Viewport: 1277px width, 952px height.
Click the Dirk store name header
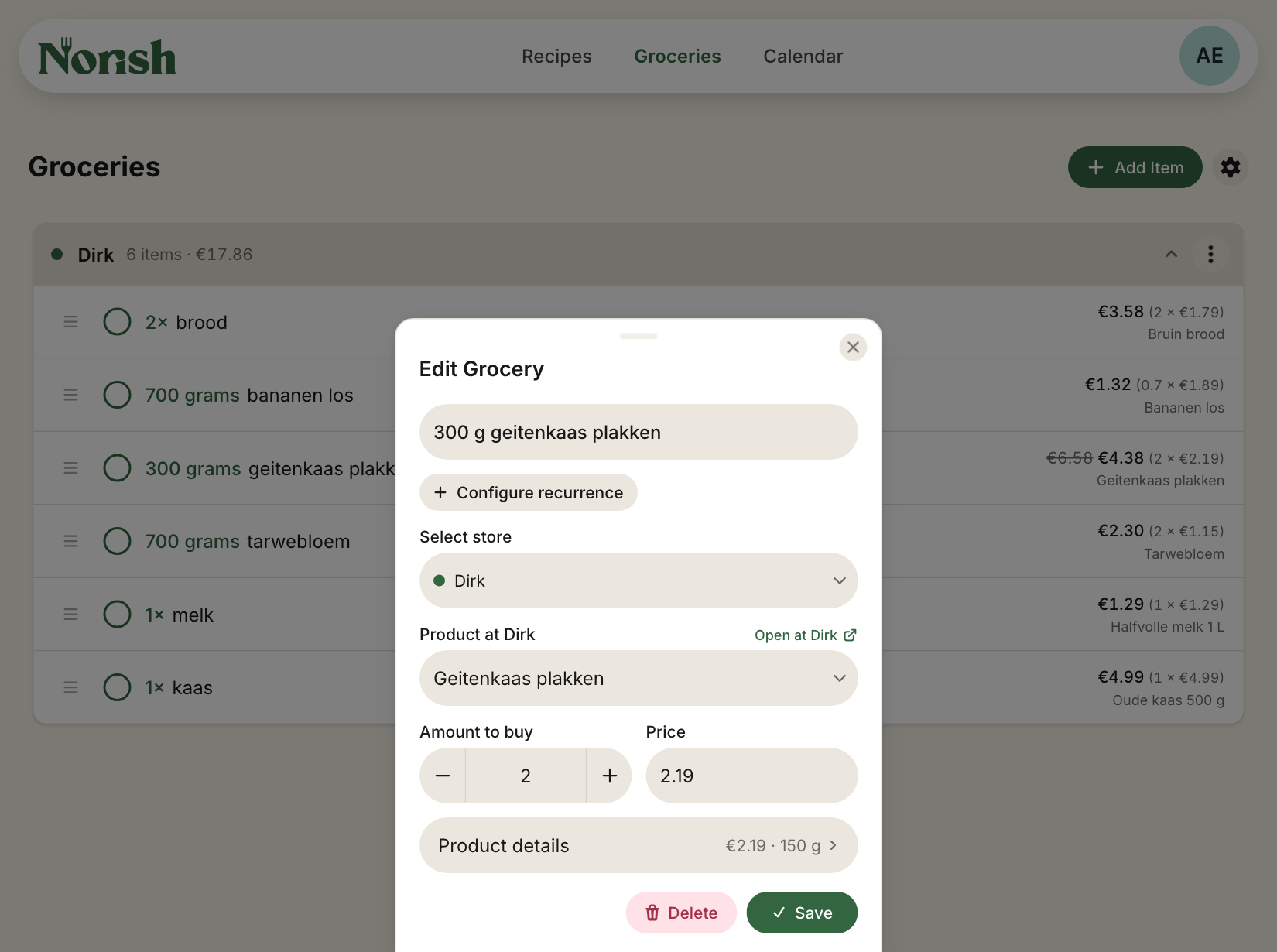point(96,255)
